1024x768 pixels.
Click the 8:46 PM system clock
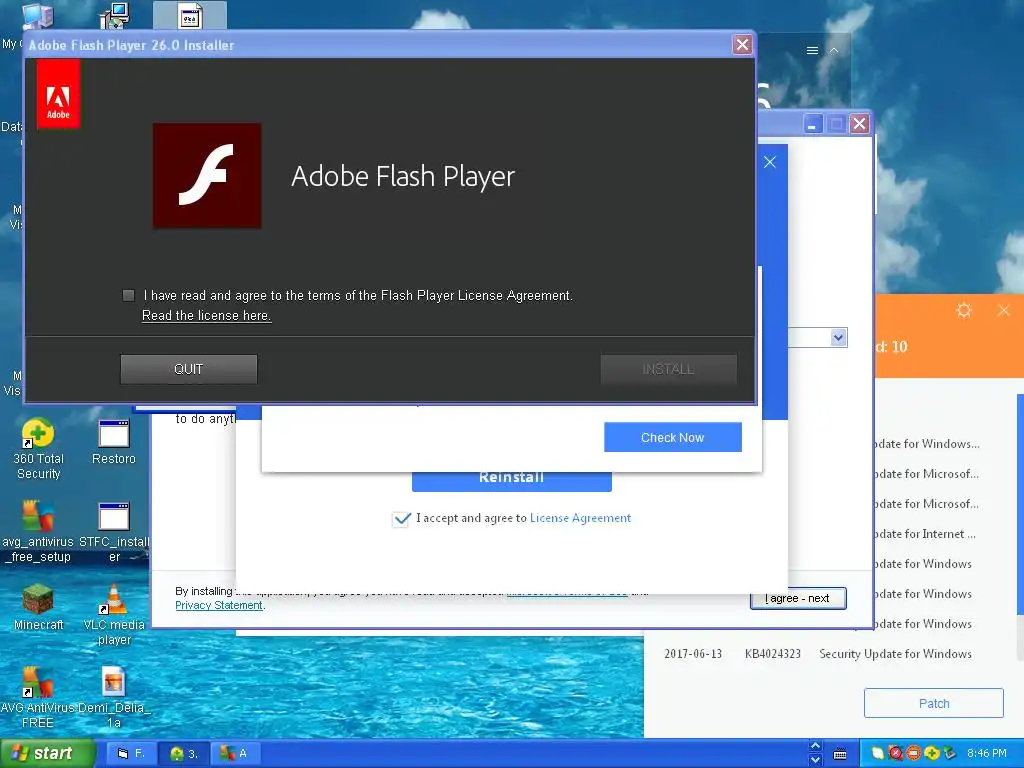pos(987,753)
